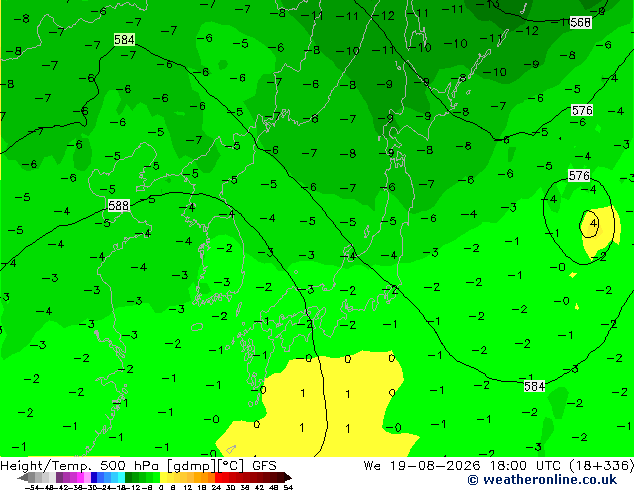Click the 576 label on the closed oval contour
The width and height of the screenshot is (634, 490).
(x=579, y=175)
